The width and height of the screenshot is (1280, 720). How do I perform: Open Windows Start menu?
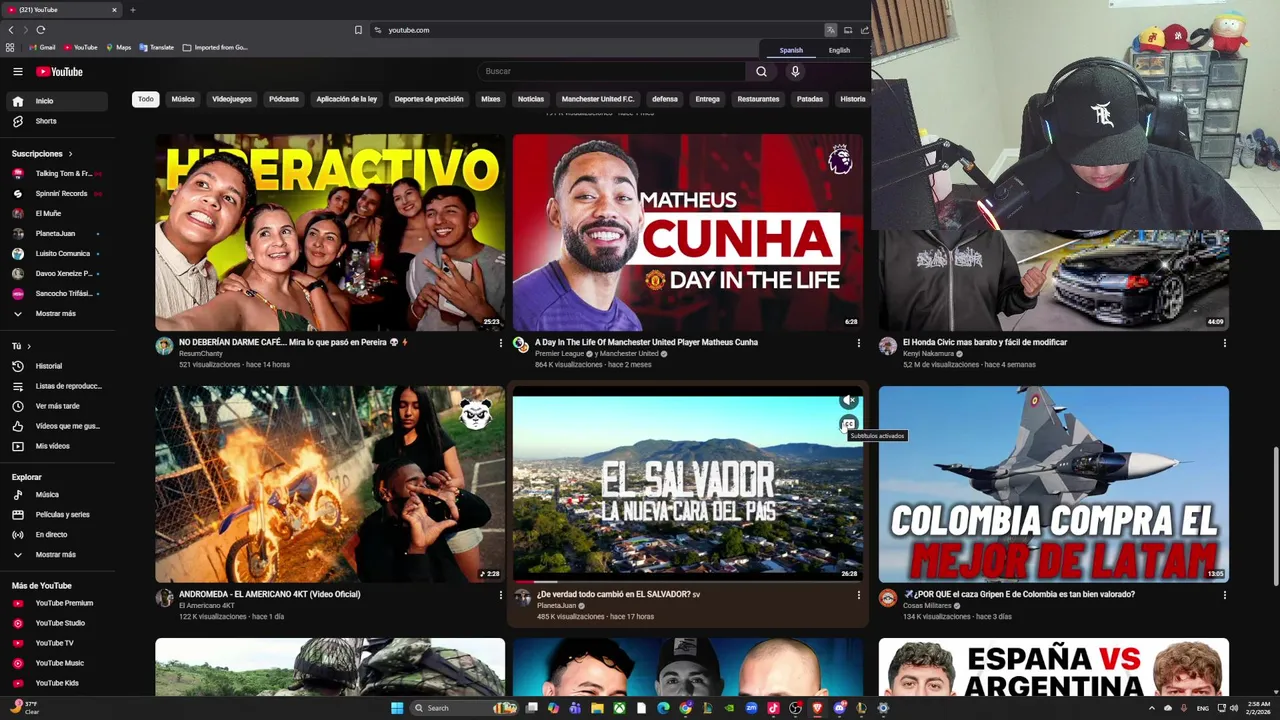coord(397,708)
